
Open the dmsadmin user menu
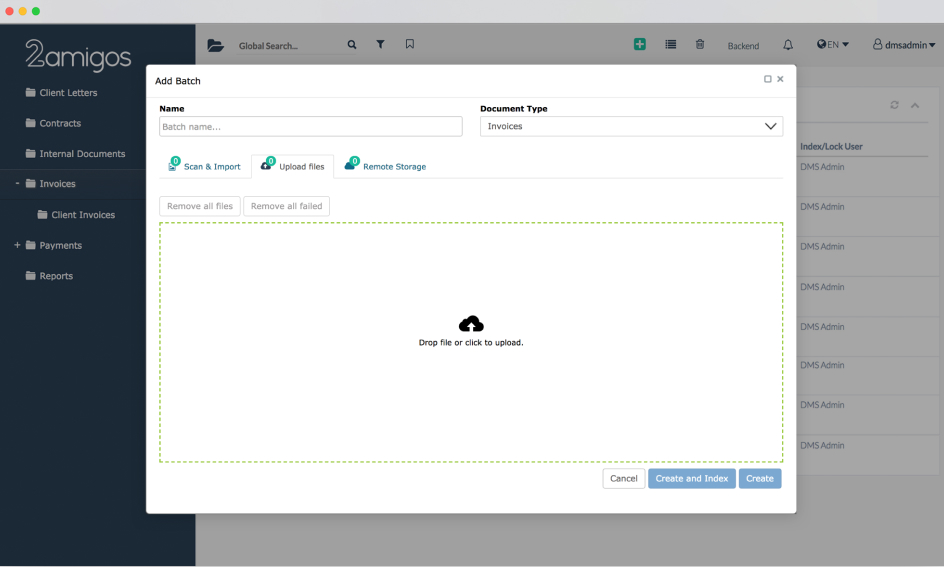pyautogui.click(x=903, y=45)
